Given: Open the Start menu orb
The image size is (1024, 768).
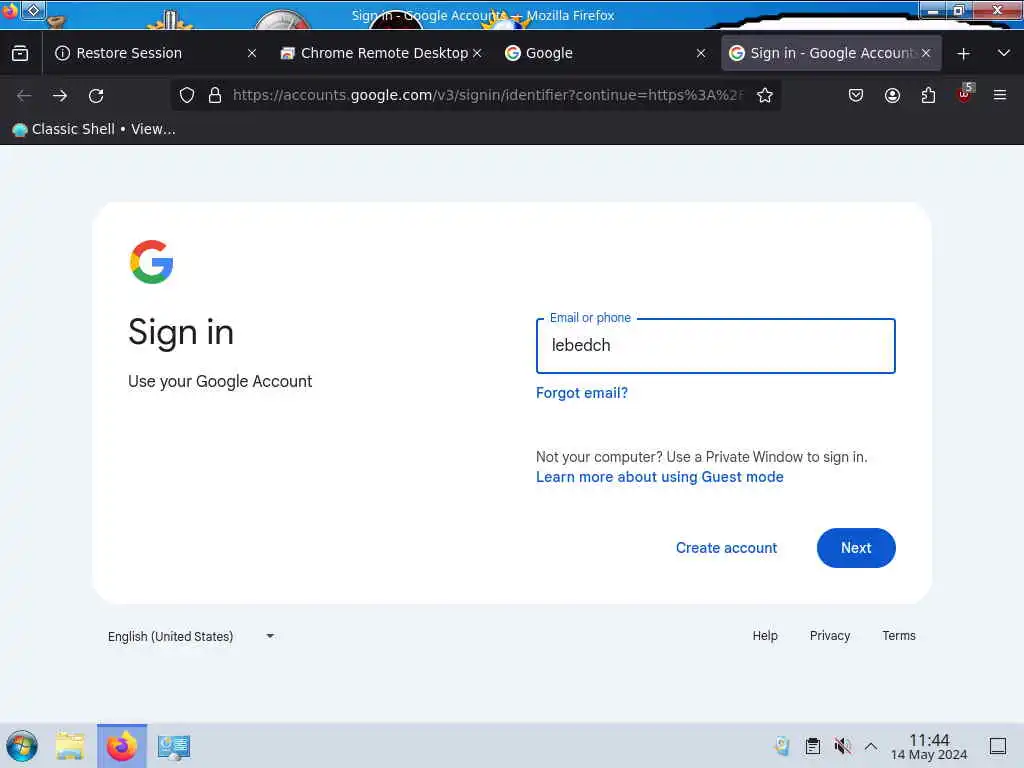Looking at the screenshot, I should pyautogui.click(x=22, y=746).
